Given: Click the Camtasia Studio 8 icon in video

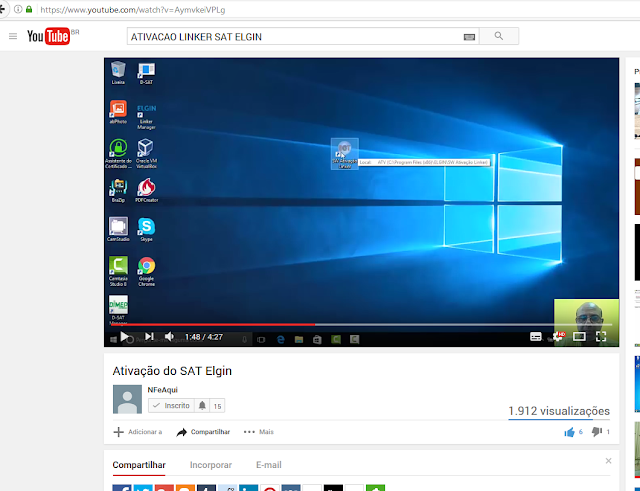Looking at the screenshot, I should (x=118, y=271).
